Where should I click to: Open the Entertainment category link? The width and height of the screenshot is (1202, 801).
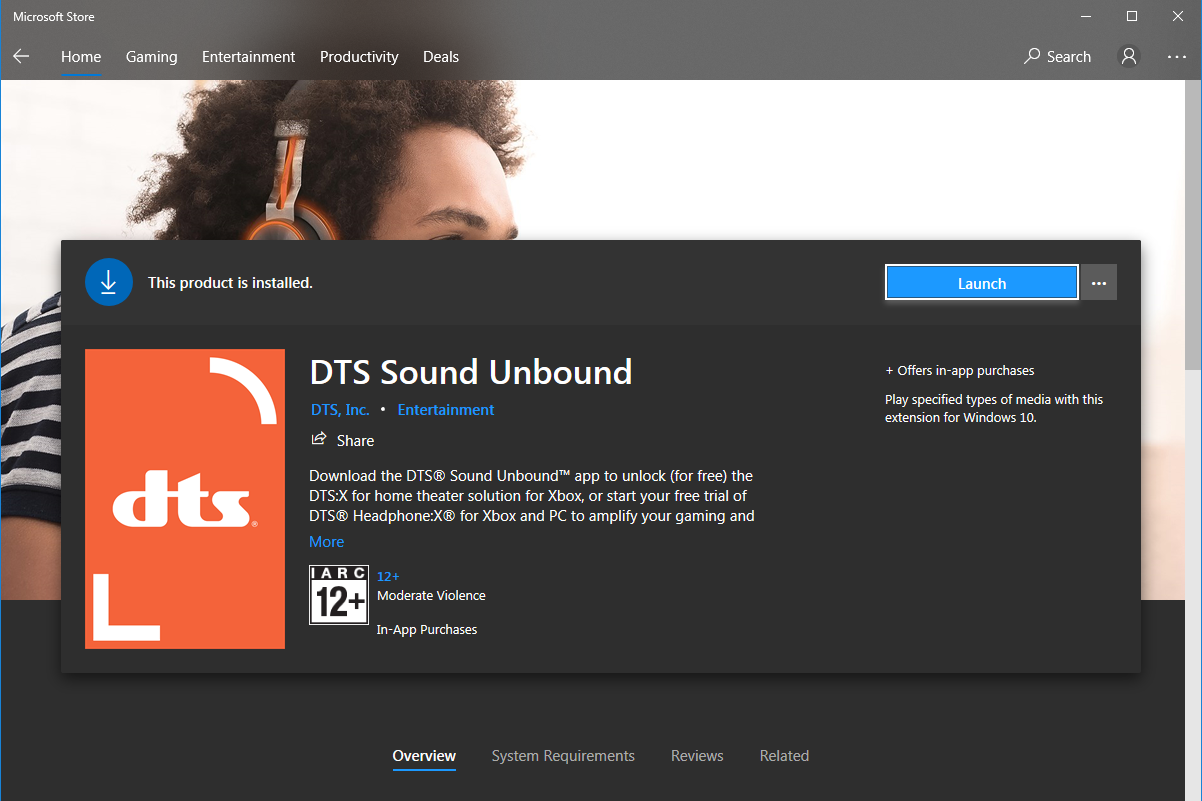coord(446,410)
